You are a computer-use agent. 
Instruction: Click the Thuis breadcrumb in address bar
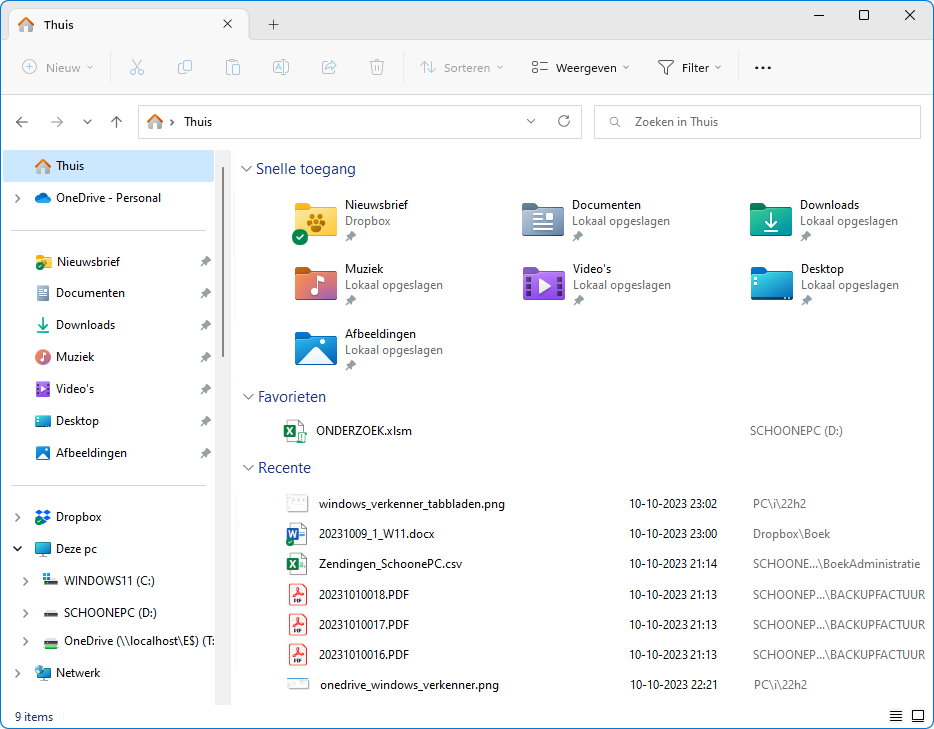(x=198, y=122)
